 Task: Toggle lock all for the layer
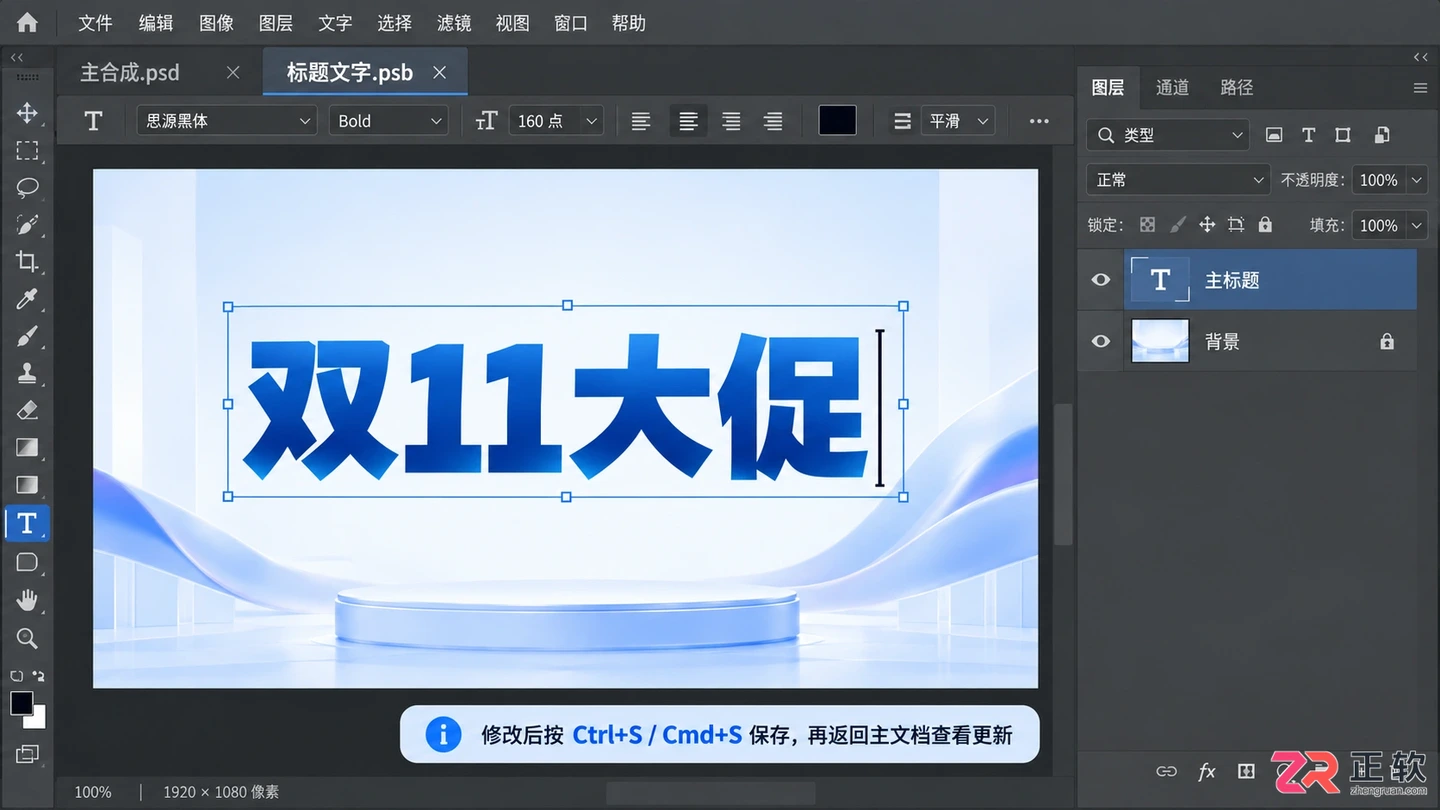tap(1265, 225)
